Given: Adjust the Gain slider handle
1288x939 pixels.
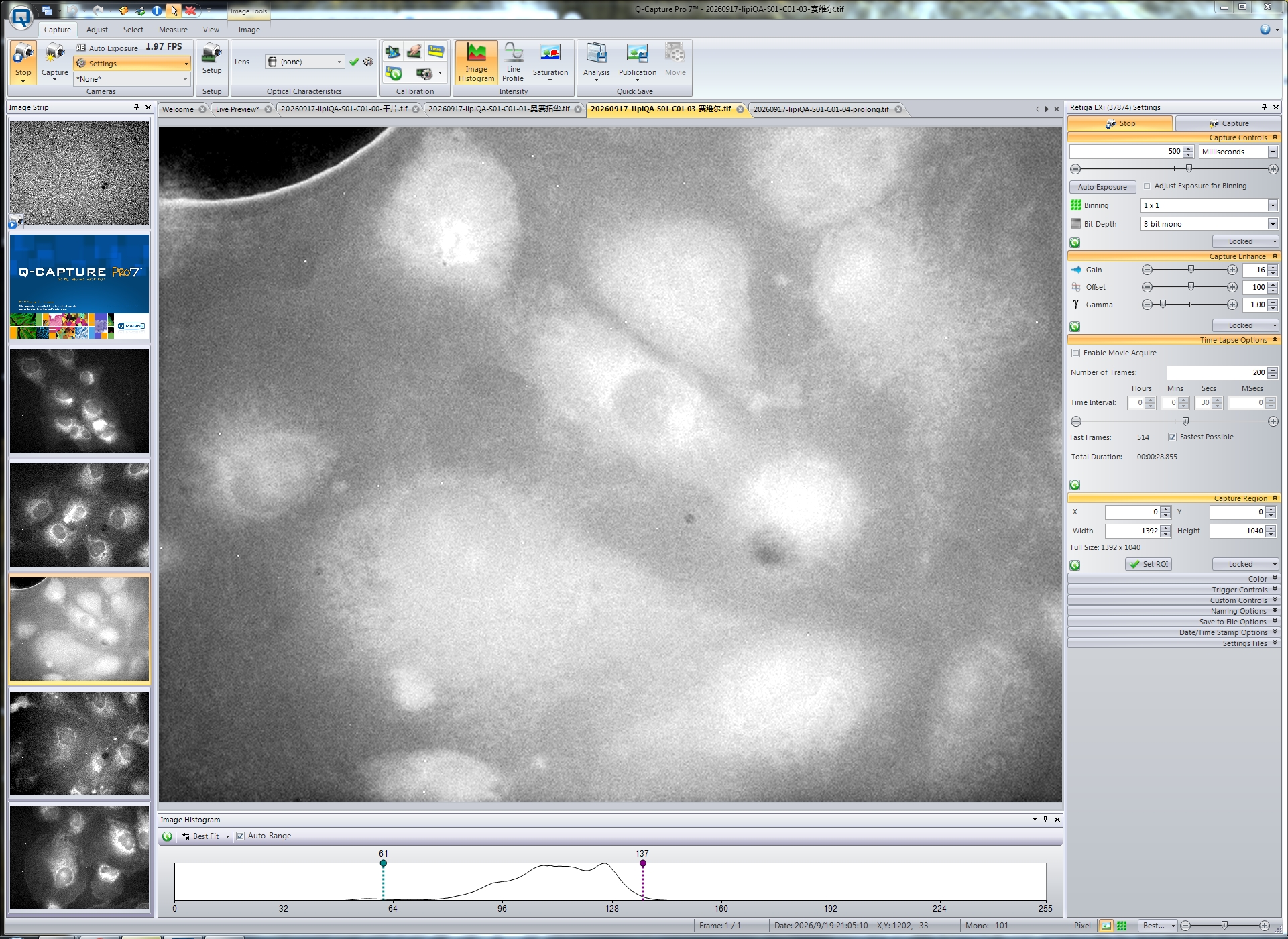Looking at the screenshot, I should [x=1191, y=270].
